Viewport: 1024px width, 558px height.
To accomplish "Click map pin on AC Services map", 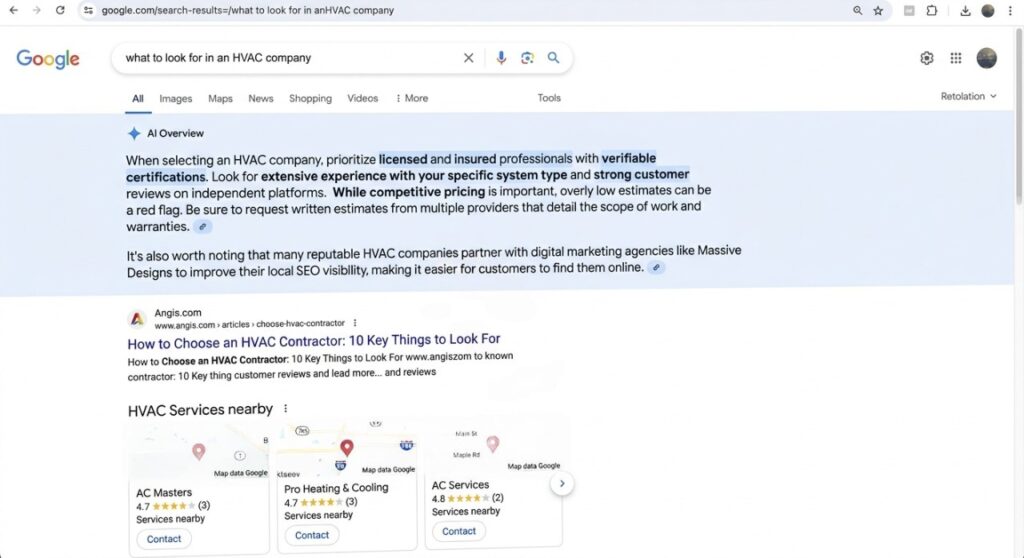I will 493,444.
